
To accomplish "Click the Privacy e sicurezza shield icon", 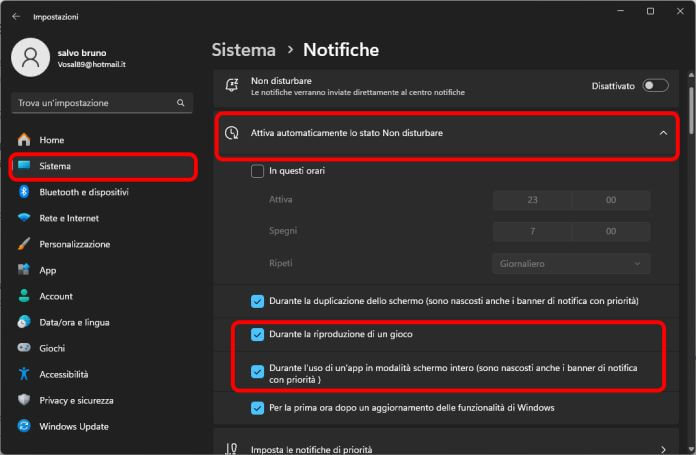I will (x=24, y=400).
